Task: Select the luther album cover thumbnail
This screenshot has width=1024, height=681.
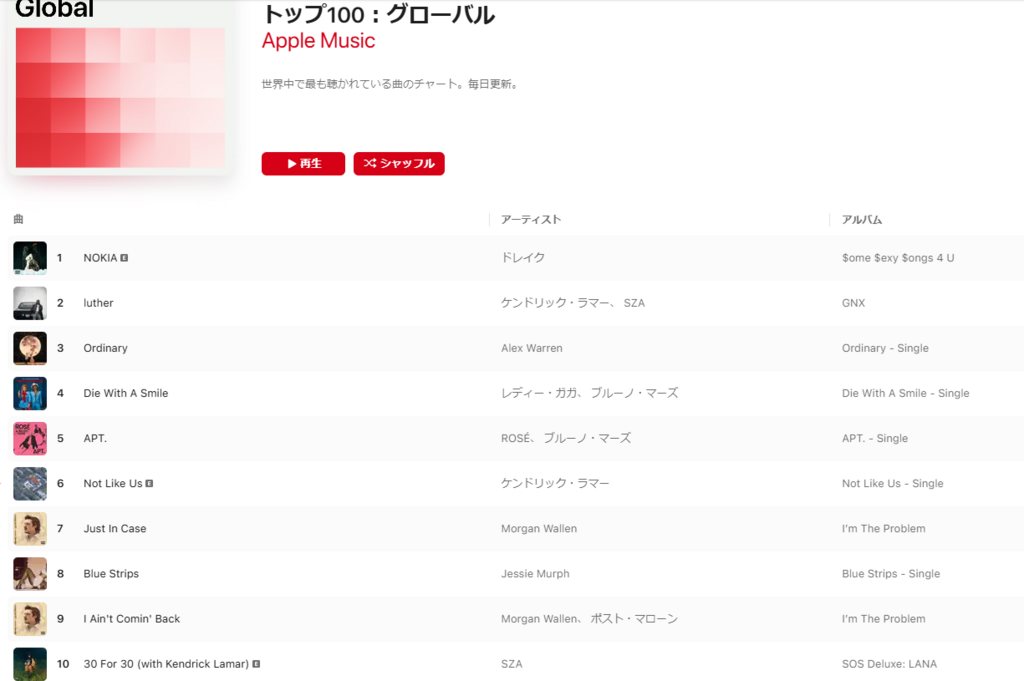Action: point(30,303)
